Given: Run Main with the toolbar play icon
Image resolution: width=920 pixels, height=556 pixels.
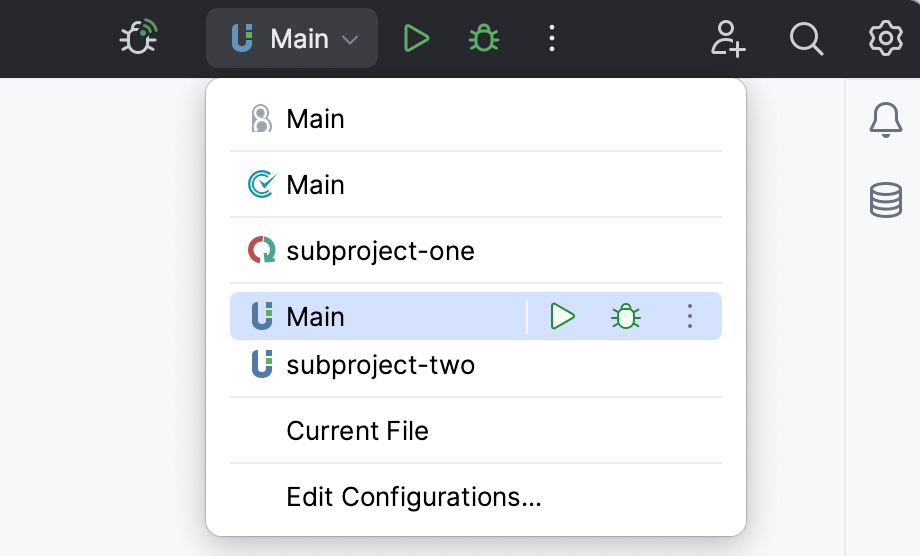Looking at the screenshot, I should (416, 39).
